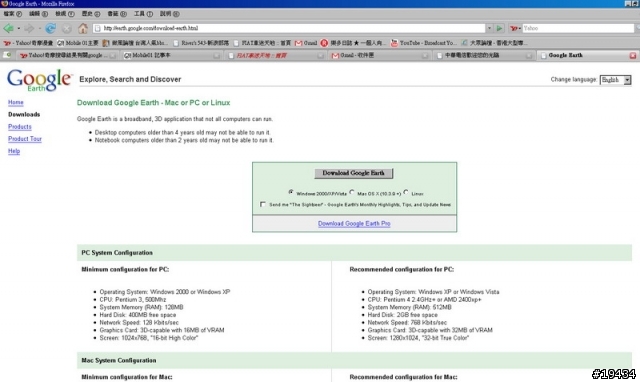Click the small icon left of the tabs
640x382 pixels.
[x=7, y=55]
